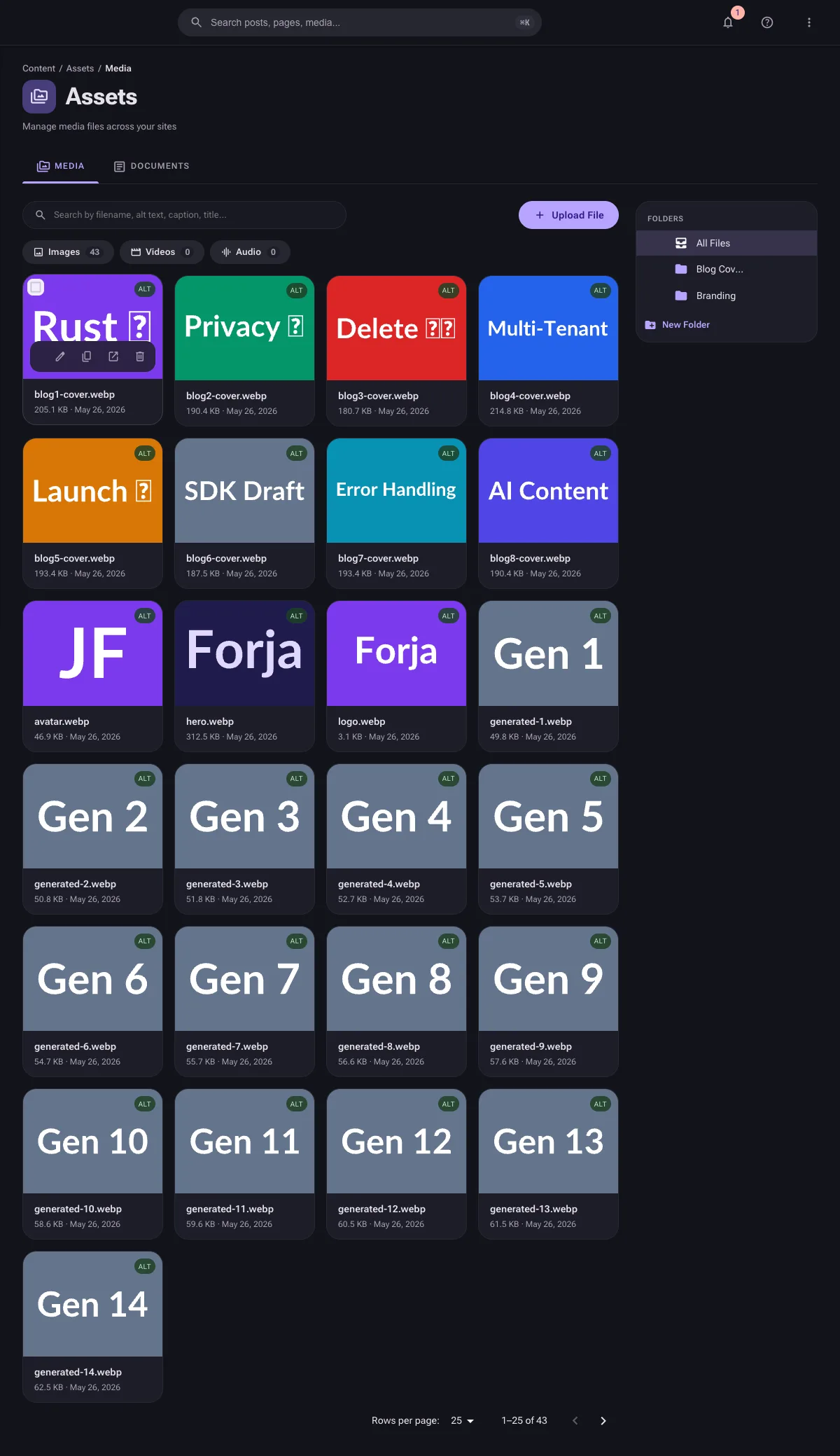This screenshot has width=840, height=1456.
Task: Go to the next page of assets
Action: 603,1421
